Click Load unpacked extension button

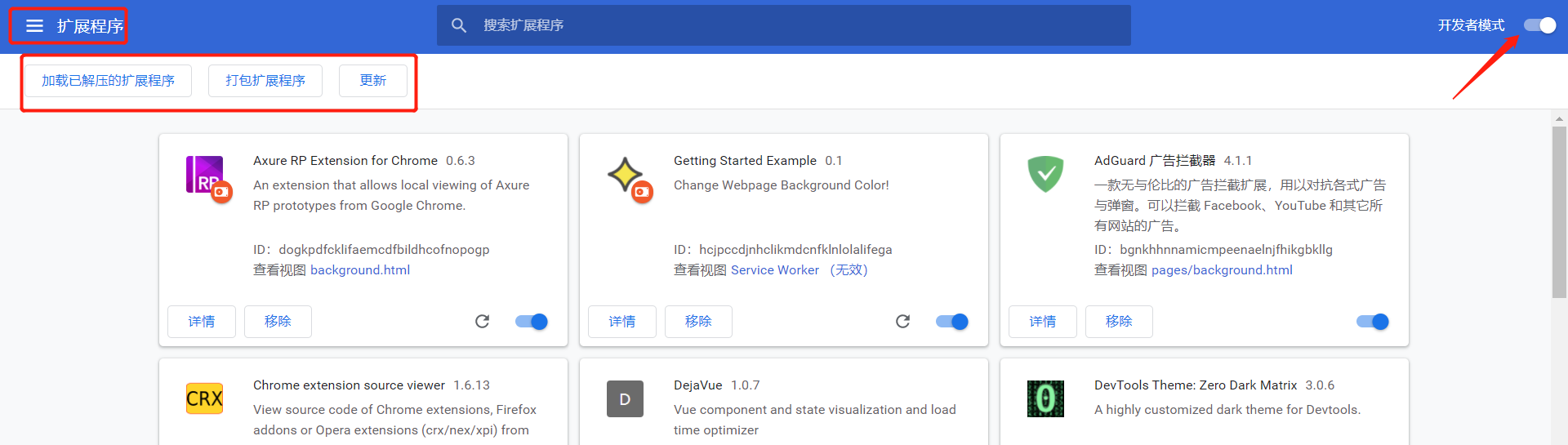pos(108,81)
